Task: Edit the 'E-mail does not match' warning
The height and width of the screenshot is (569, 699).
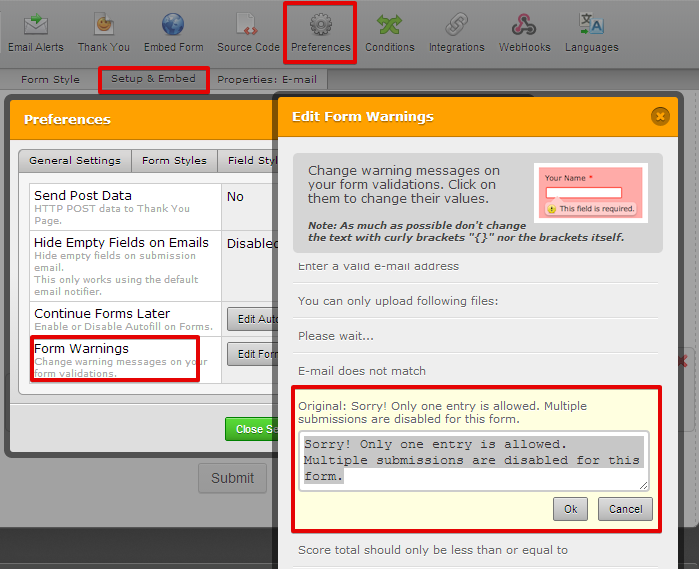Action: click(361, 371)
